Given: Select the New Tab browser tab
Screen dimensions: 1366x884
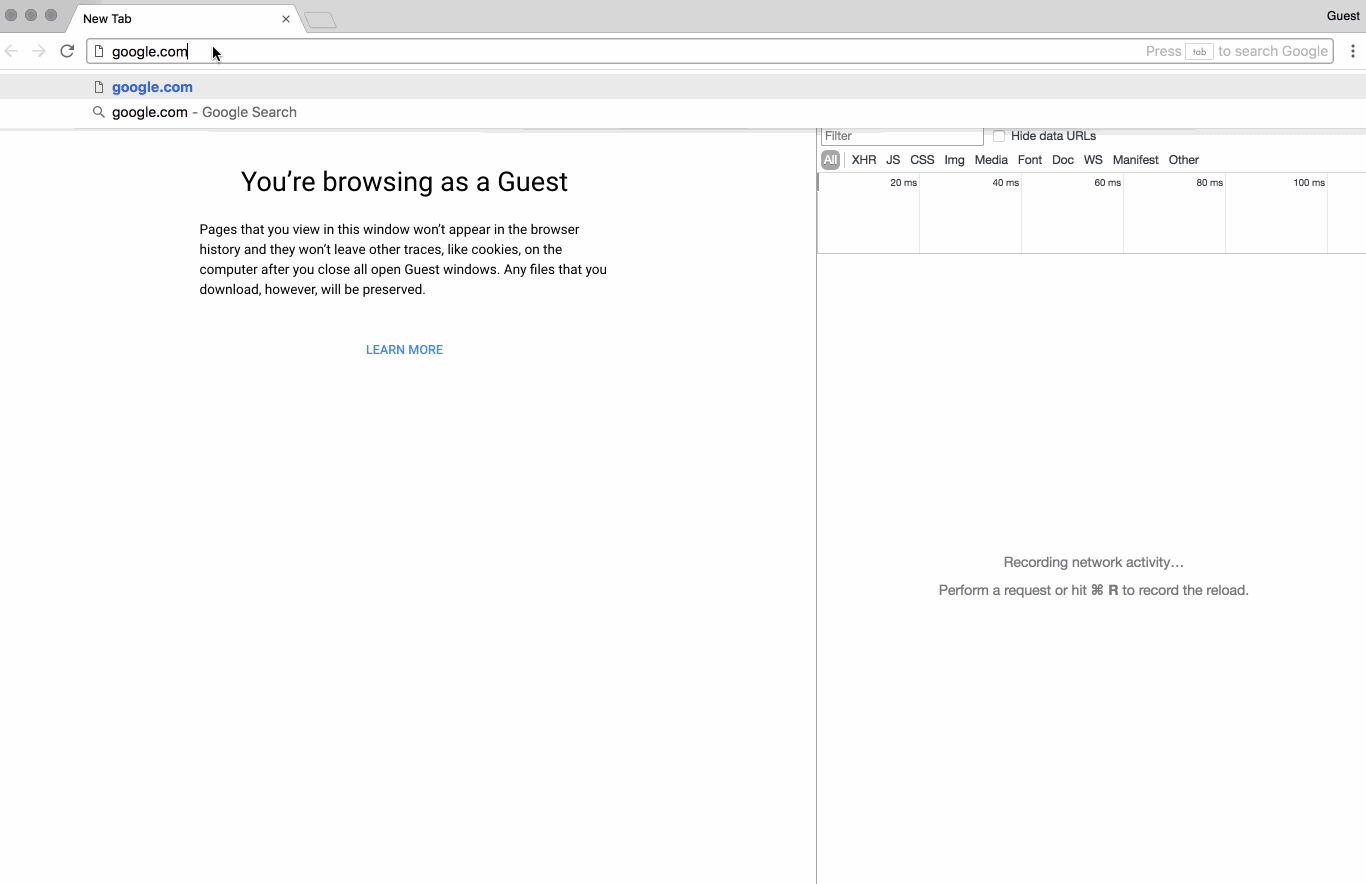Looking at the screenshot, I should [x=185, y=19].
